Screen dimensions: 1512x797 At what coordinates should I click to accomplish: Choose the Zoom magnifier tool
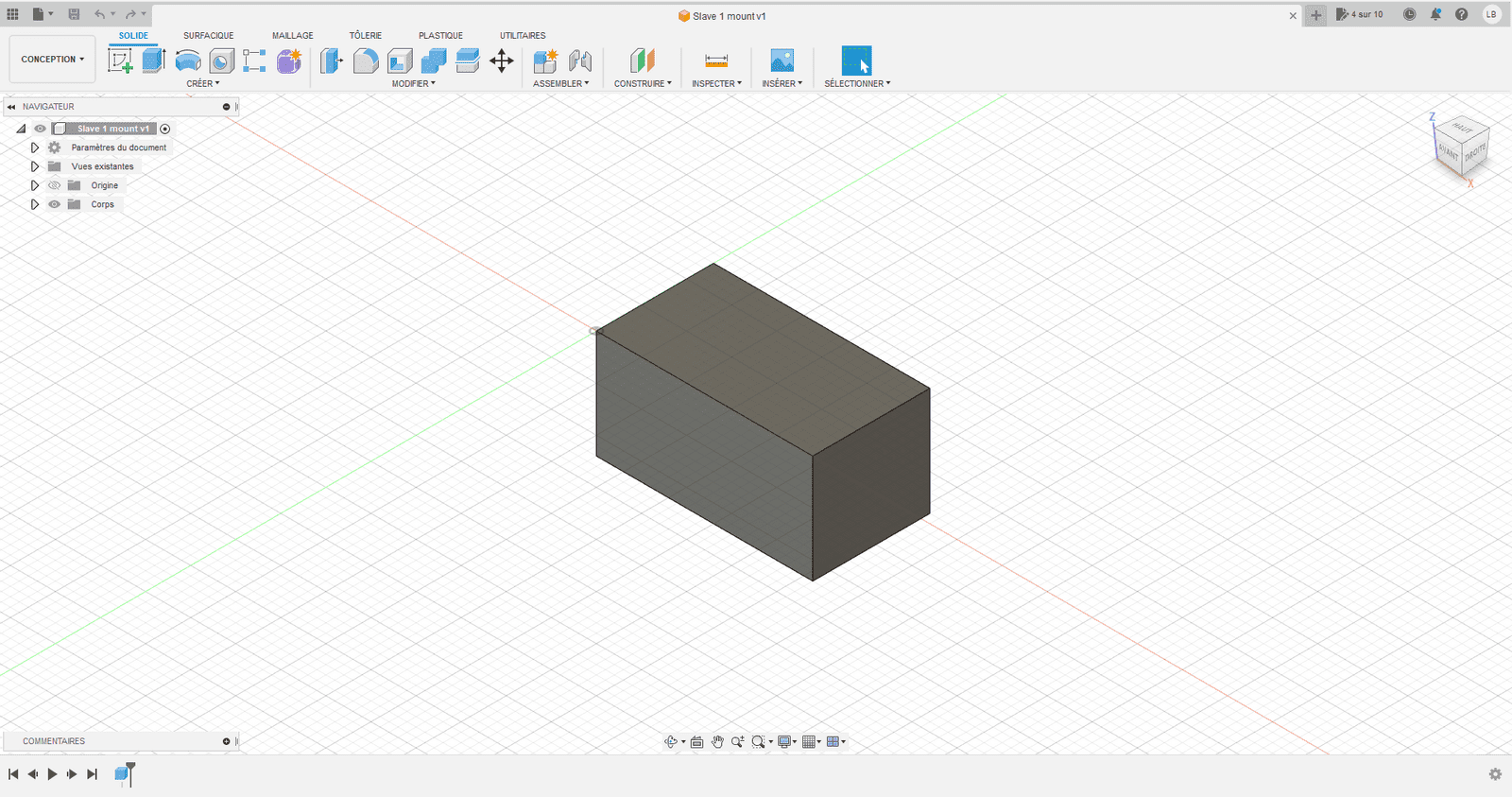[x=737, y=742]
